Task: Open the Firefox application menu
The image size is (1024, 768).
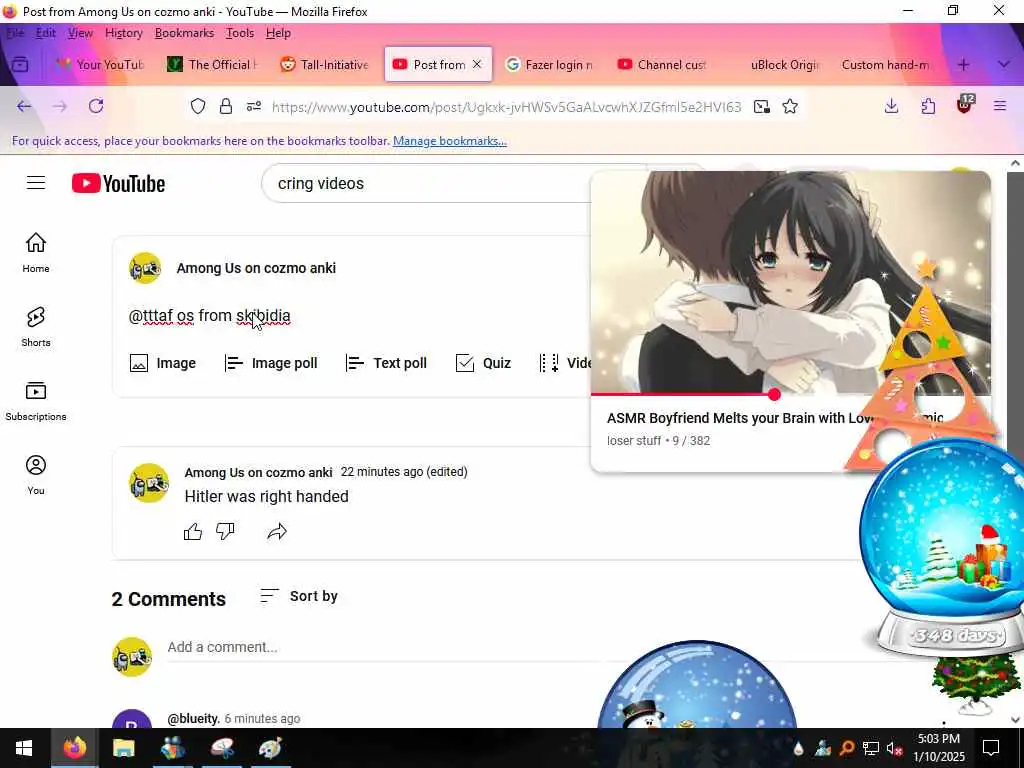Action: 1000,106
